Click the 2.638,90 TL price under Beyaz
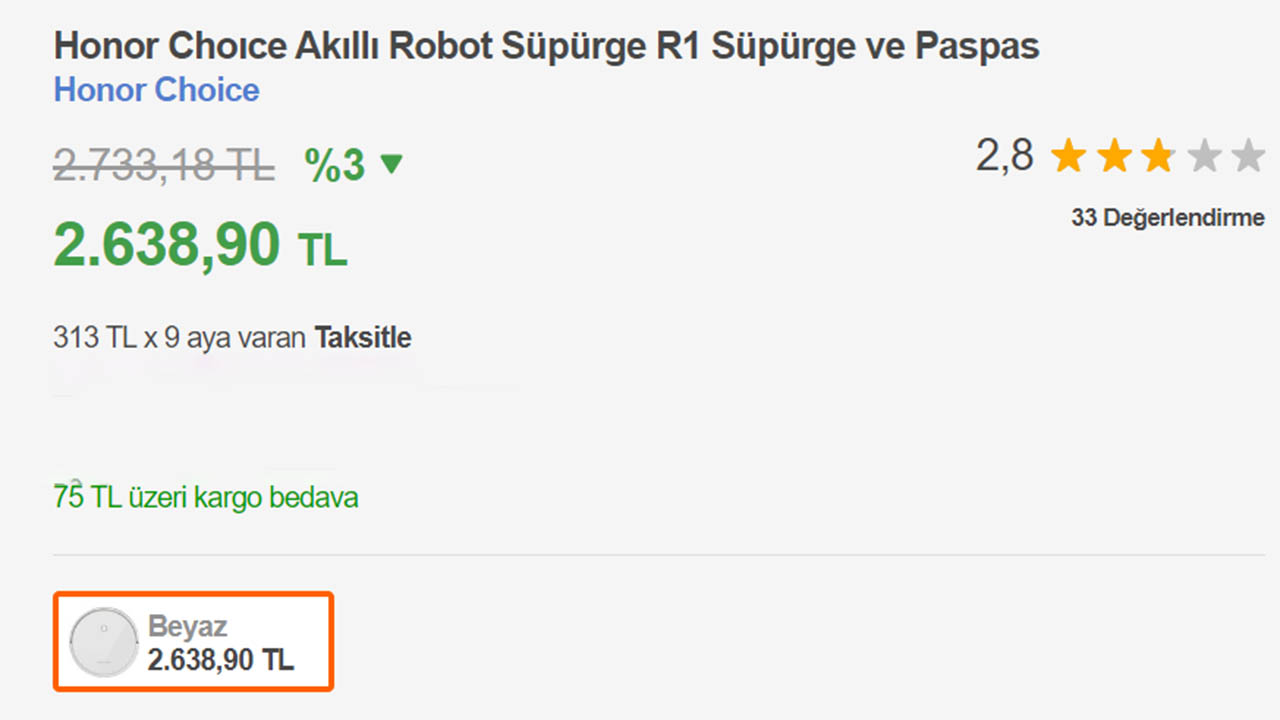 point(221,660)
